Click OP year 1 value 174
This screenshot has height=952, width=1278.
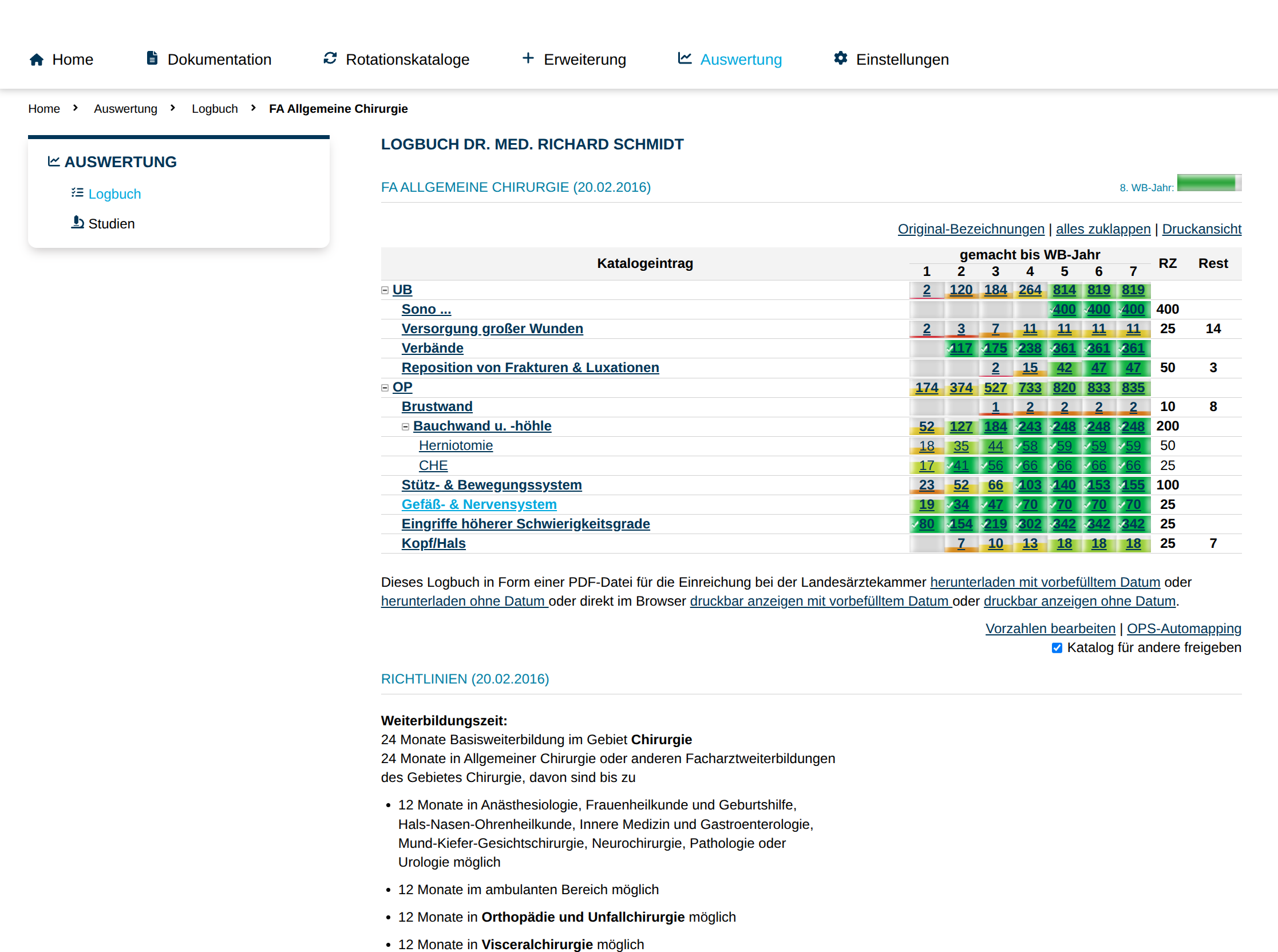click(927, 388)
